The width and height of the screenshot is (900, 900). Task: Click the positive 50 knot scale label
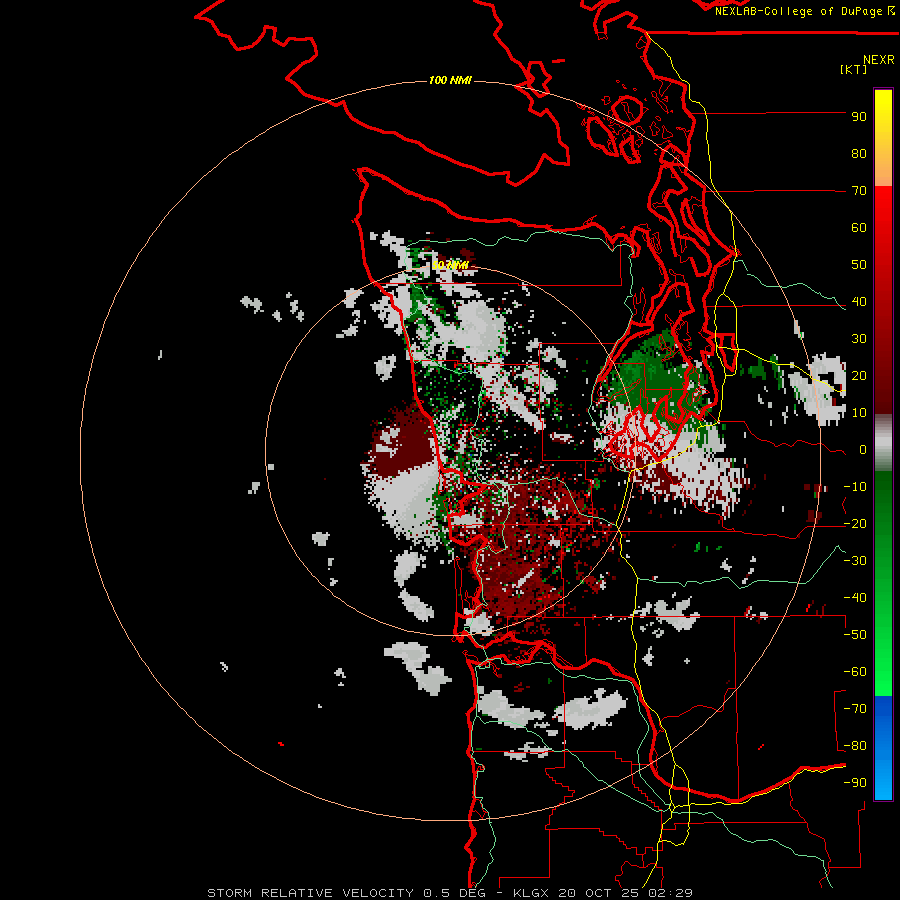click(x=859, y=265)
